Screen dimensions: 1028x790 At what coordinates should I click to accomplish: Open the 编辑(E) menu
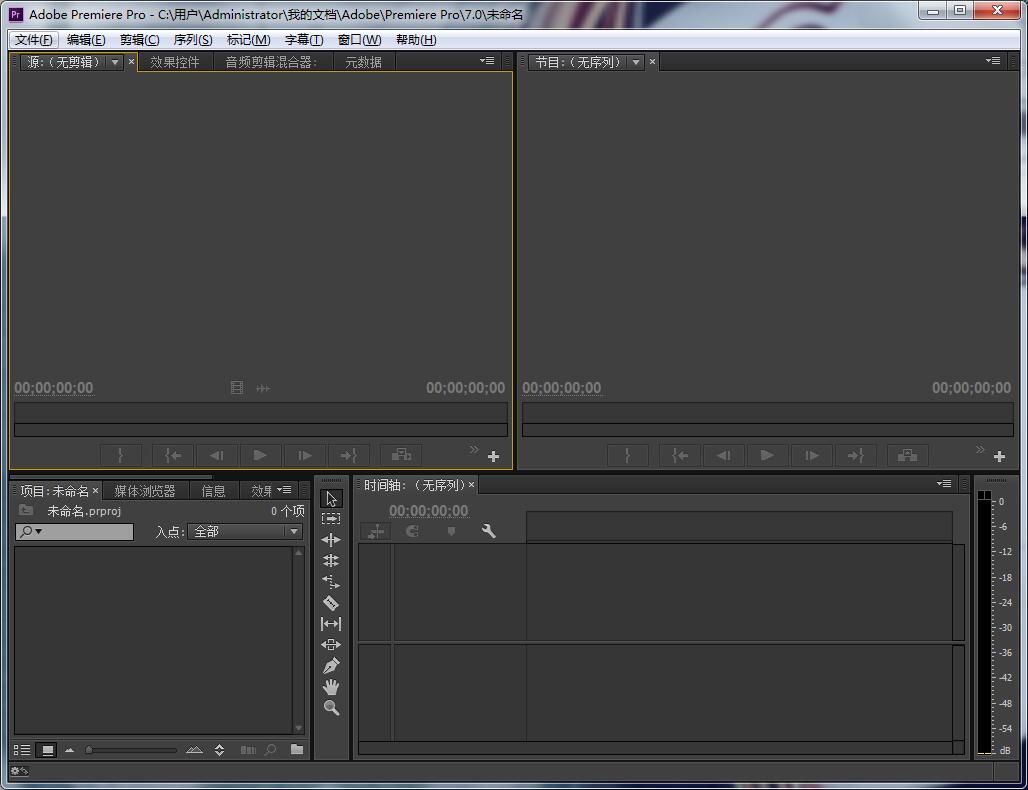point(86,40)
